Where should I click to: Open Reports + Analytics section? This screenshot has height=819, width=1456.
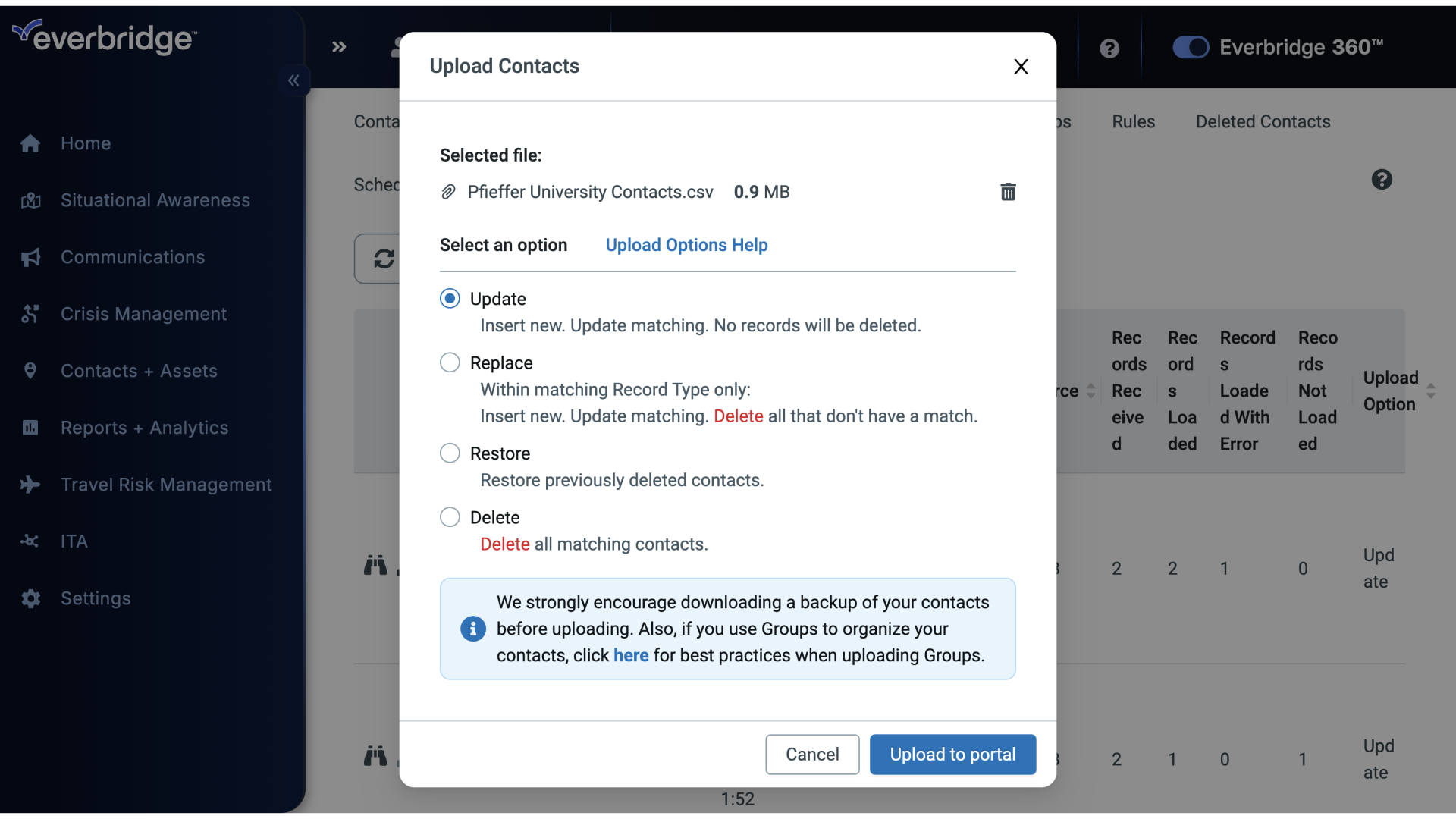[x=144, y=427]
